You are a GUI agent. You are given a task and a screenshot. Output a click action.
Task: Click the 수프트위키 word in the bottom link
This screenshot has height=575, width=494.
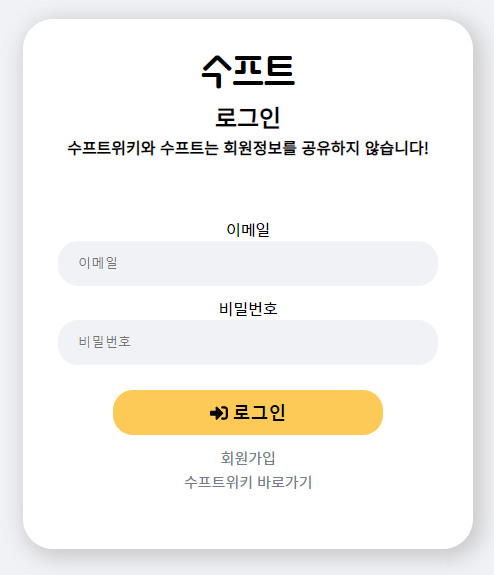point(218,482)
